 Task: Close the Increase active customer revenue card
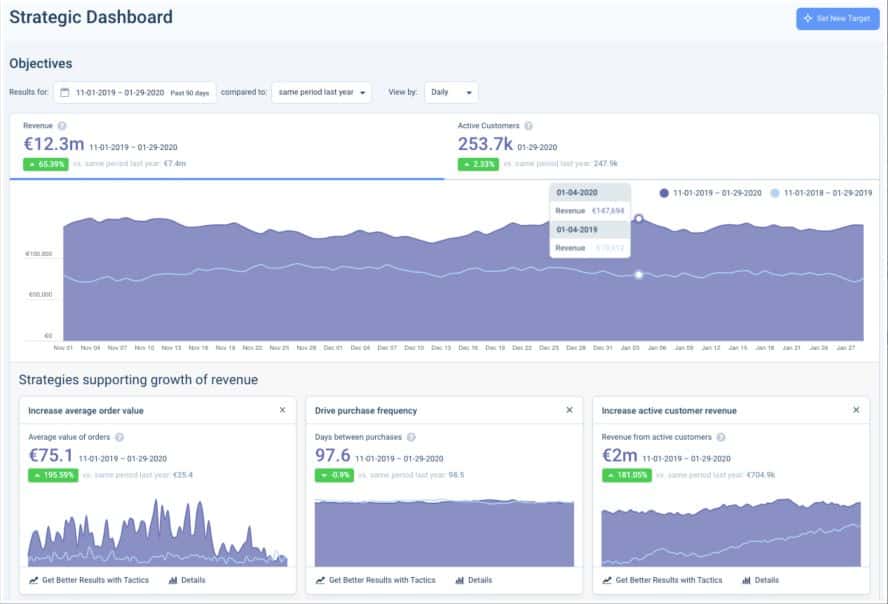coord(856,410)
